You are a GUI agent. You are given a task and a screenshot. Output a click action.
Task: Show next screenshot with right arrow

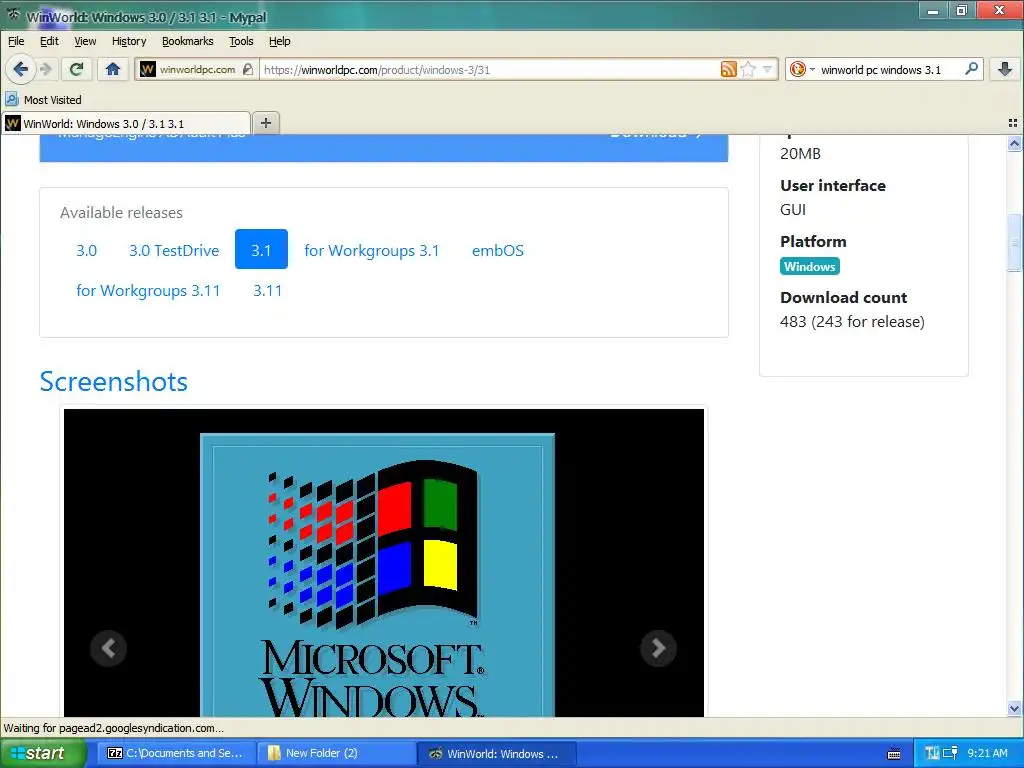658,648
